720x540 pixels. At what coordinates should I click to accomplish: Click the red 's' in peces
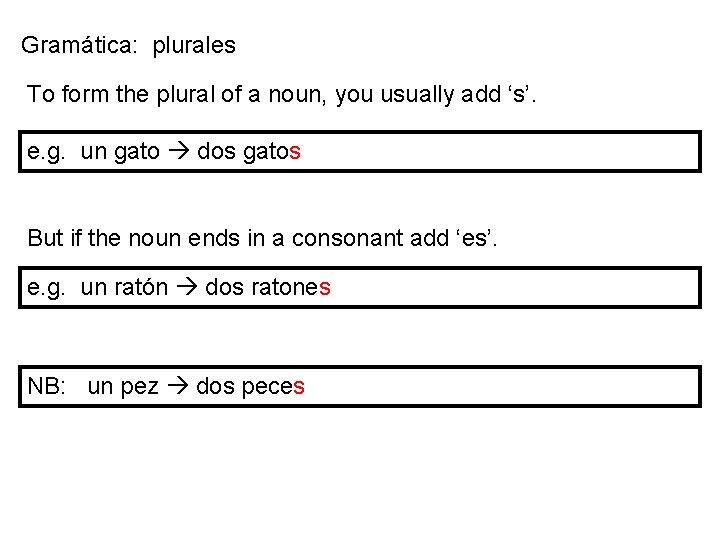click(299, 387)
